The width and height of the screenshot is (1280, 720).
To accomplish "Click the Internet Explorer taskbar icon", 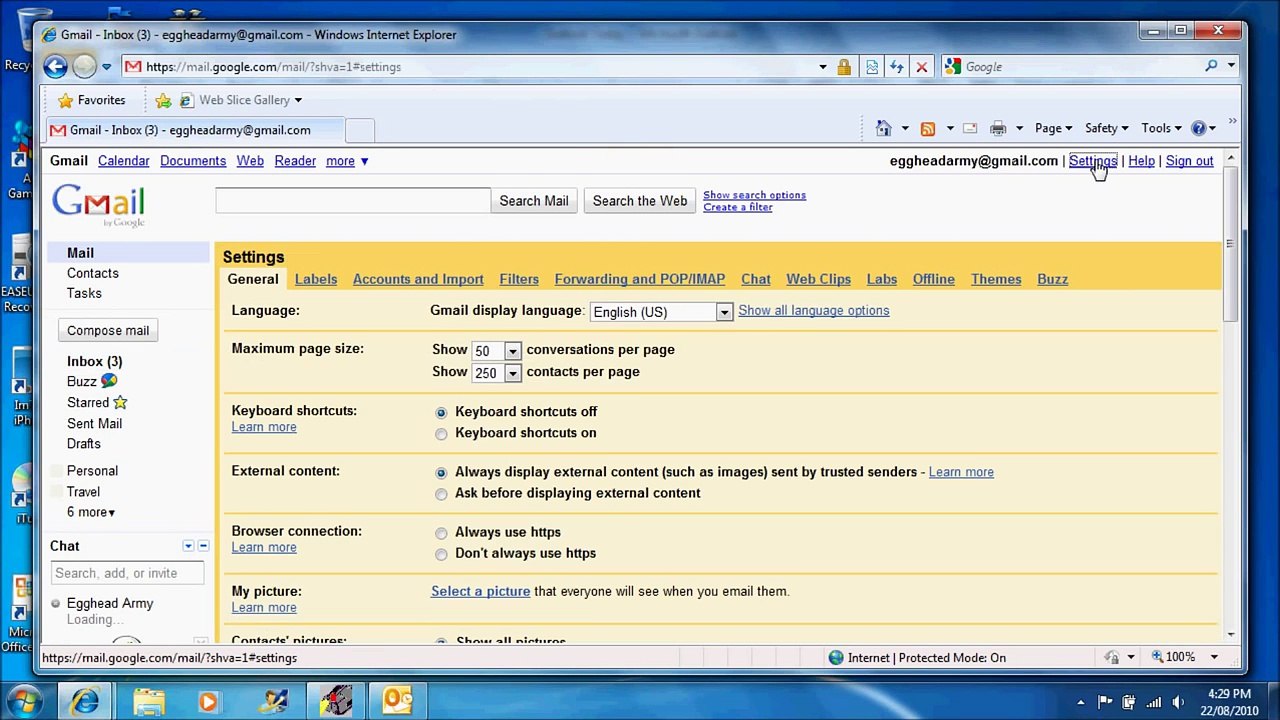I will pos(85,701).
